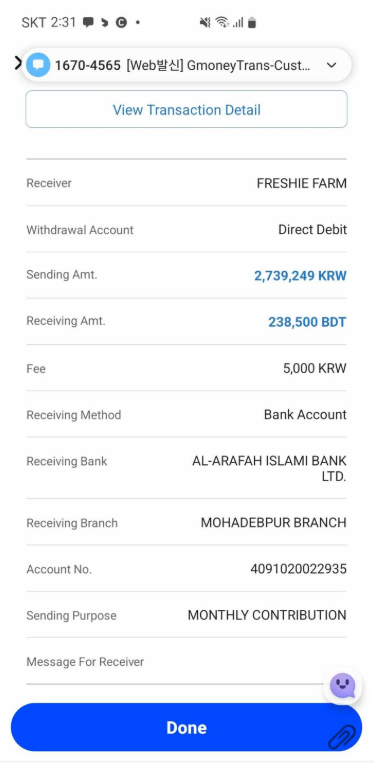The width and height of the screenshot is (374, 763).
Task: Tap the battery status icon
Action: 252,22
